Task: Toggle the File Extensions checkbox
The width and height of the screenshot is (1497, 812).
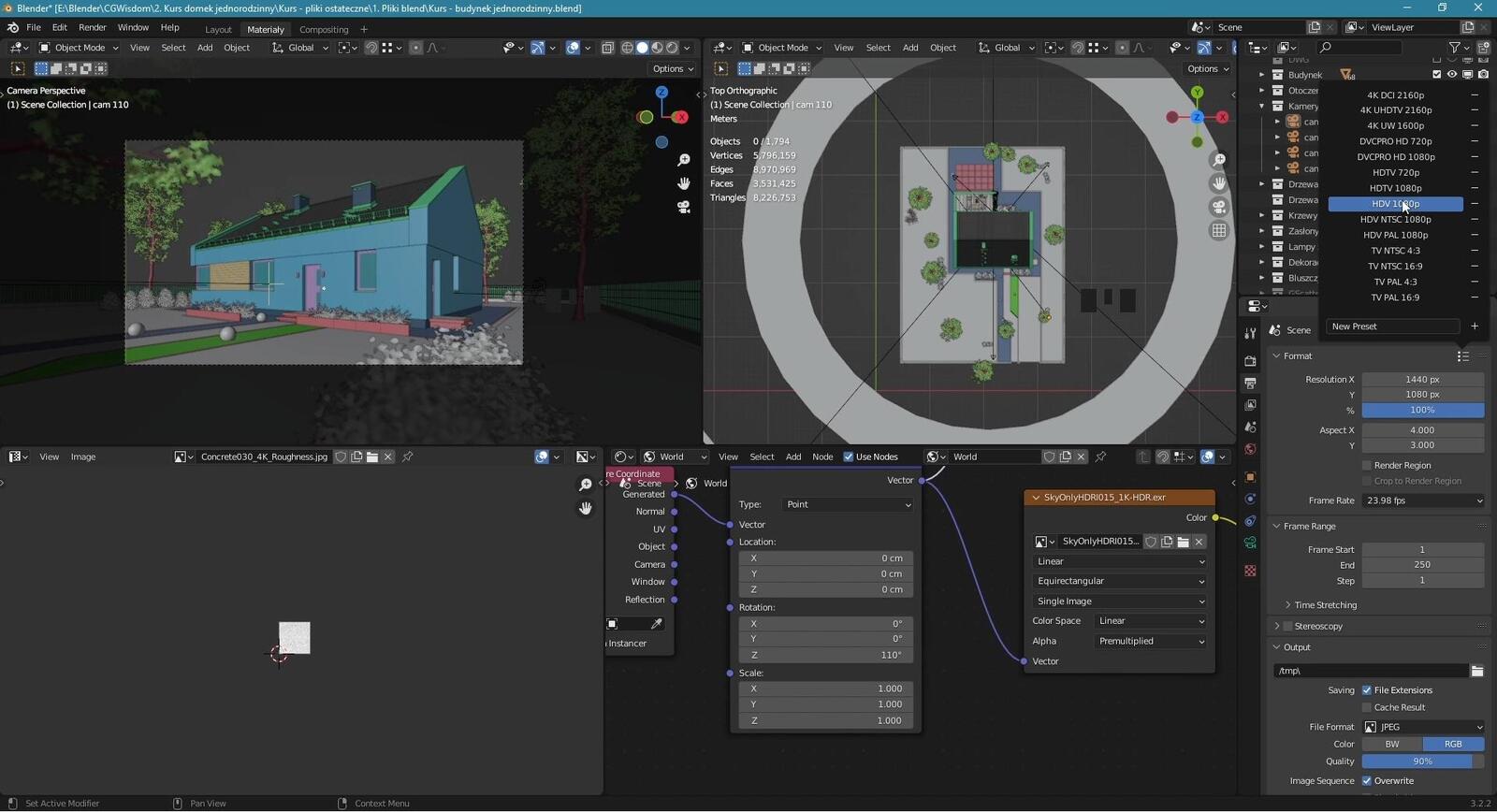Action: tap(1367, 690)
